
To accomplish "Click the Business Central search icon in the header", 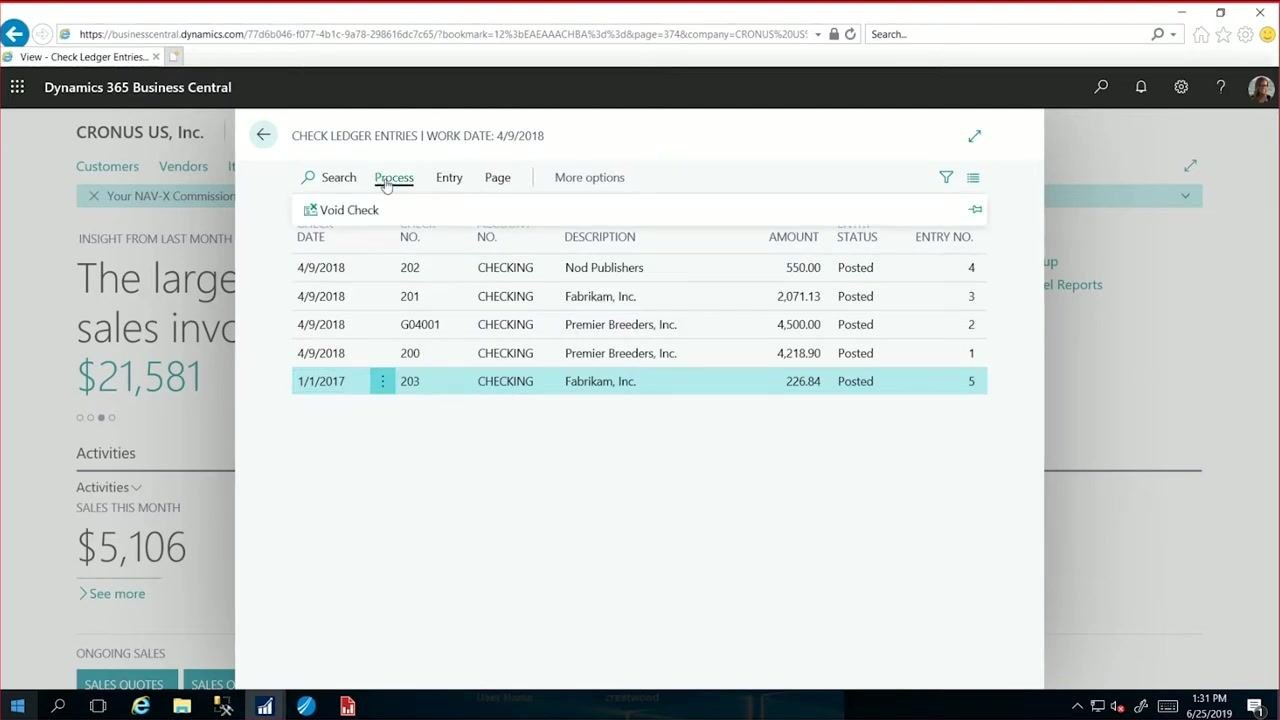I will point(1101,87).
